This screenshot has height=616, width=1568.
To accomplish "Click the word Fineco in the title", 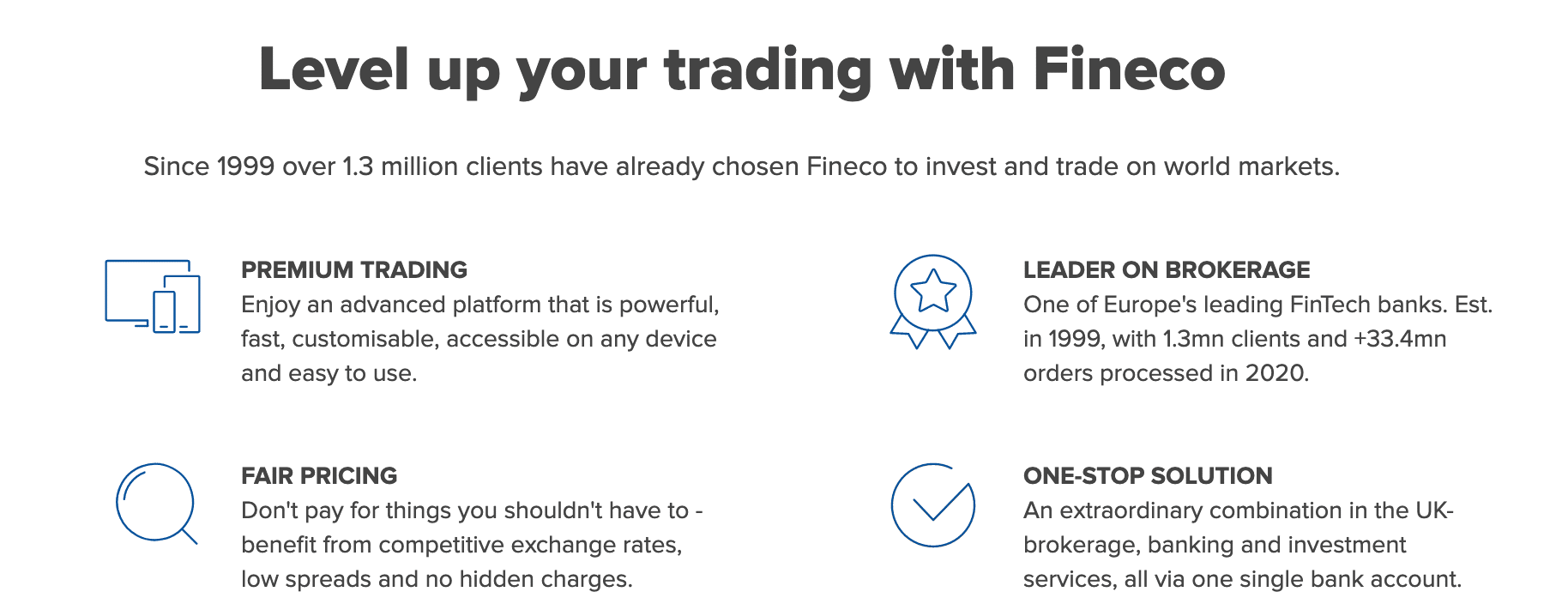I will point(1129,69).
